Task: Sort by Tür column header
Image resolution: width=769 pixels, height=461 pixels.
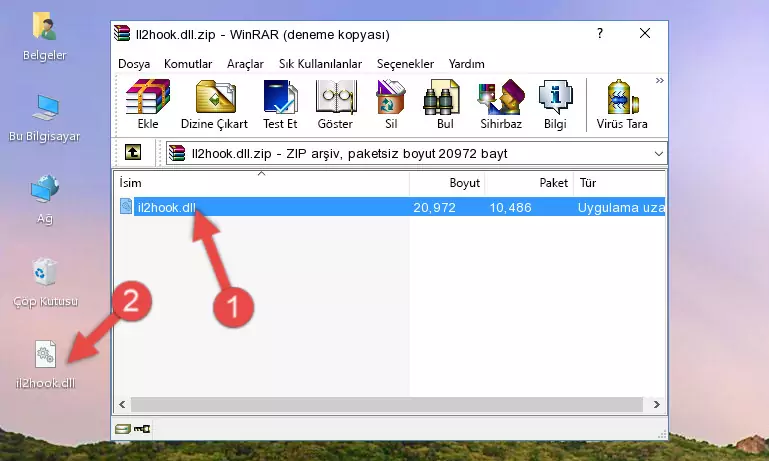Action: [619, 182]
